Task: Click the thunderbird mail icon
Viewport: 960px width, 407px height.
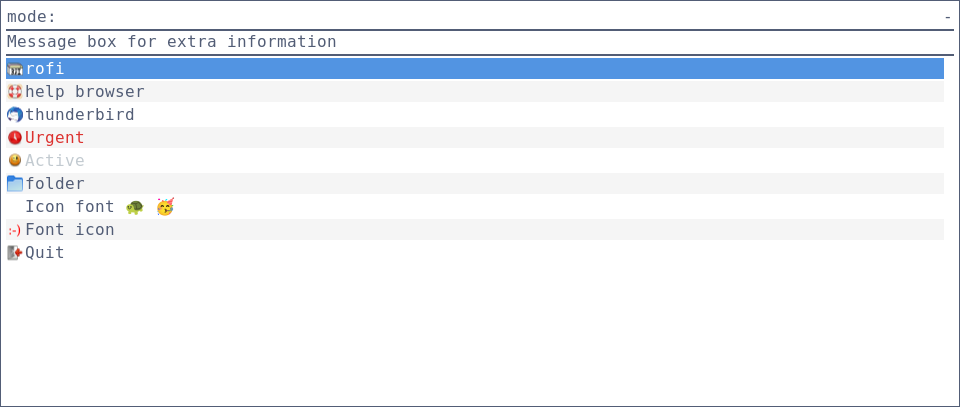Action: (15, 115)
